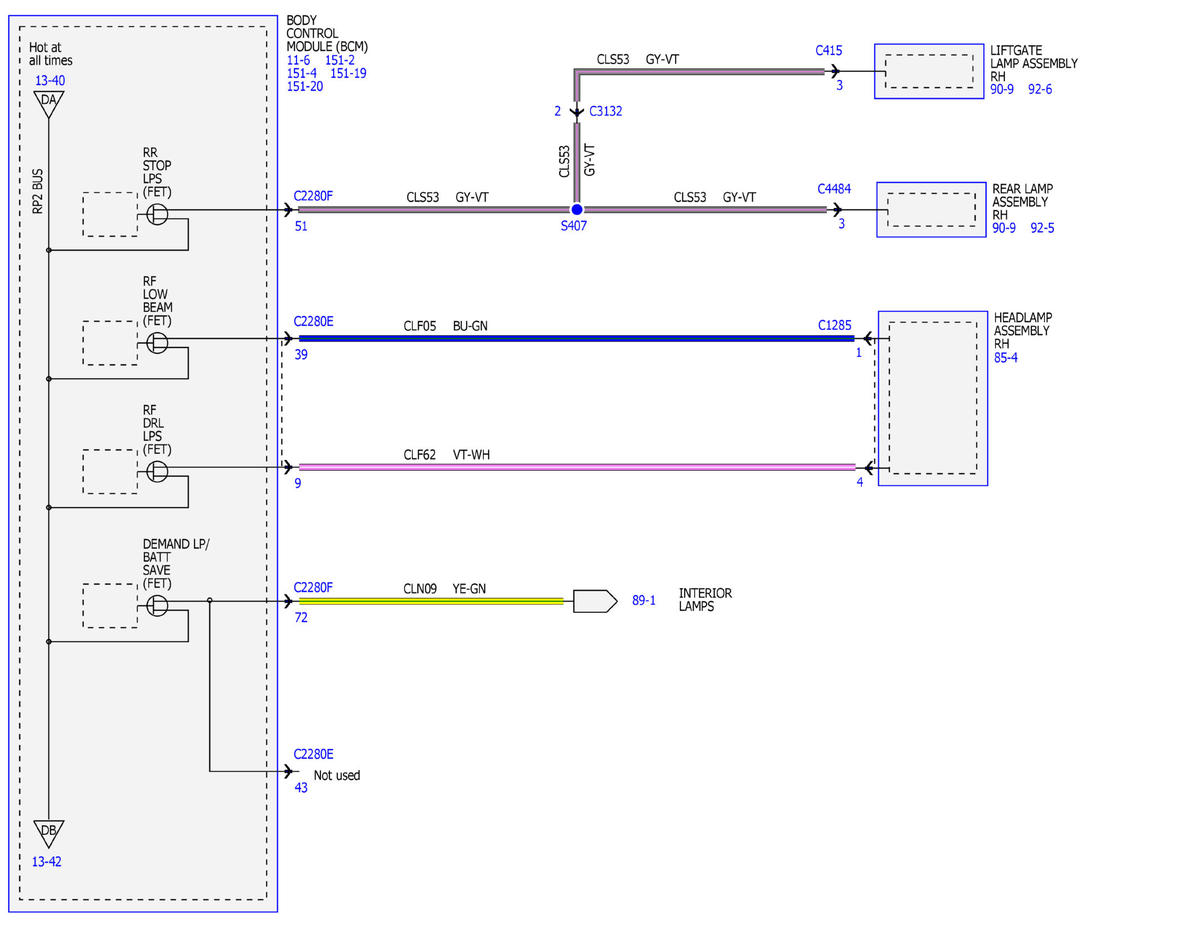
Task: Click the INTERIOR LAMPS label
Action: (x=705, y=600)
